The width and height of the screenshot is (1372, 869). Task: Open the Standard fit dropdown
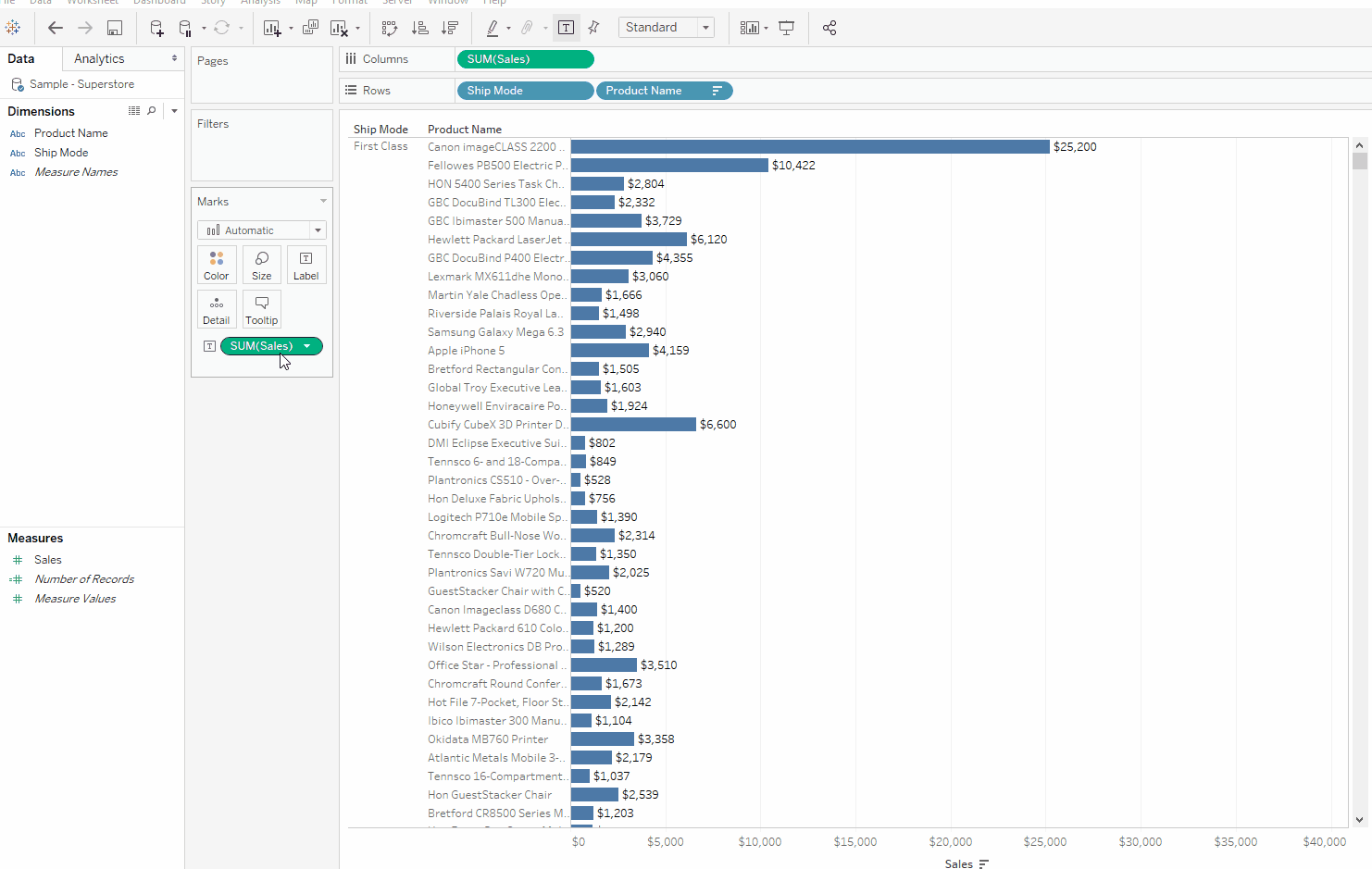705,27
